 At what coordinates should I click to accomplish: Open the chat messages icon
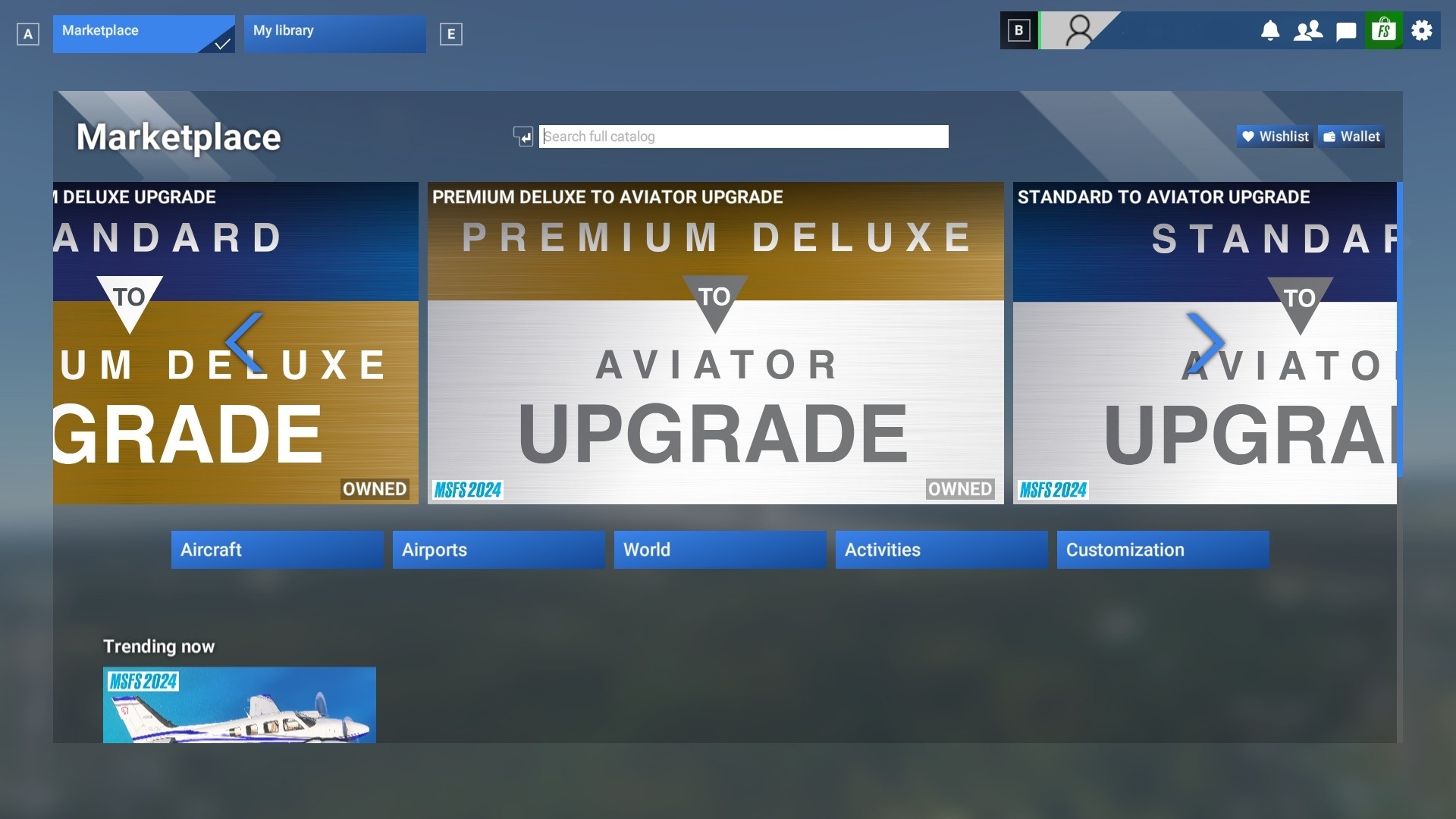click(1346, 31)
